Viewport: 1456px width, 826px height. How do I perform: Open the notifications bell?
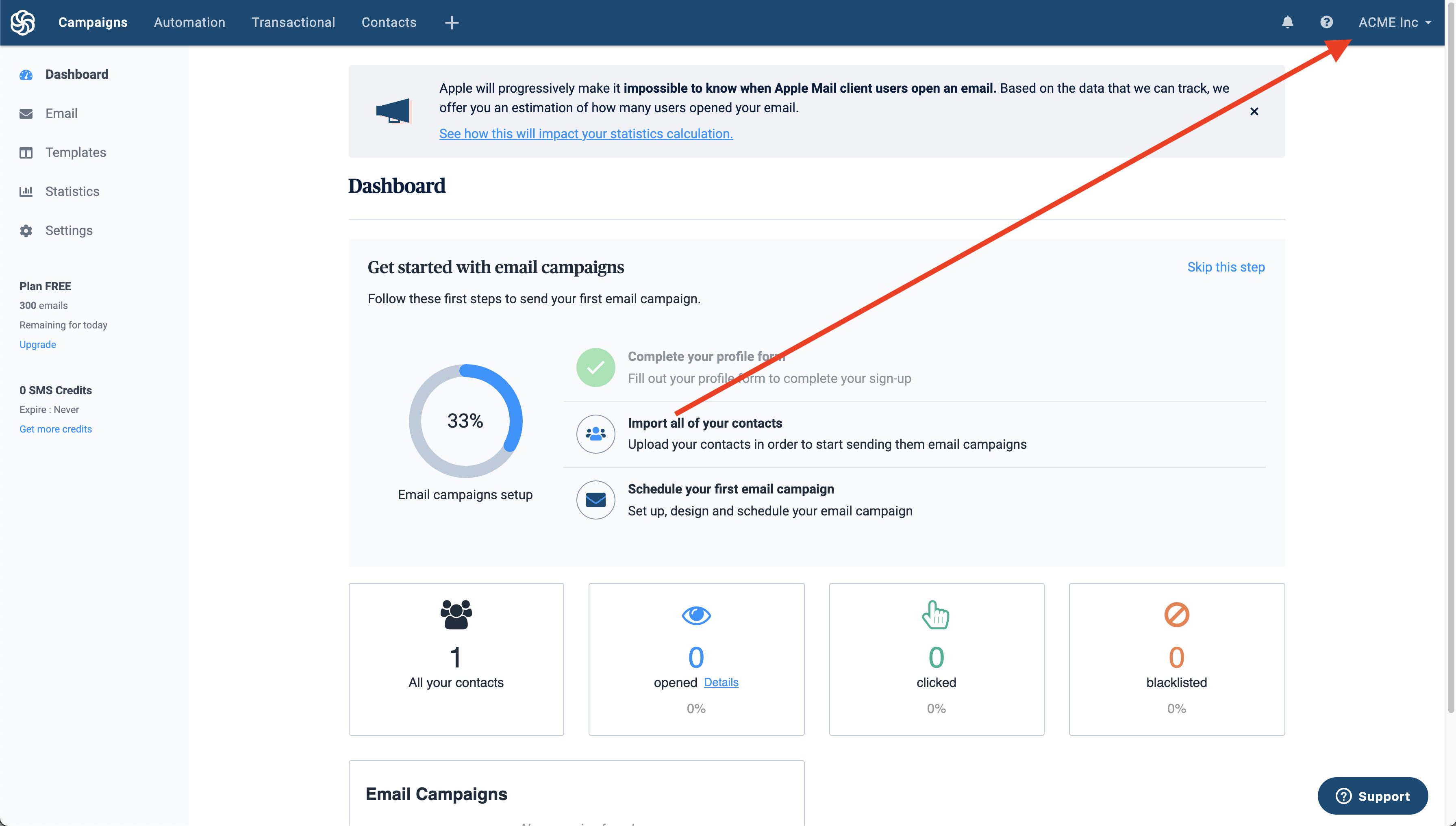click(x=1288, y=22)
